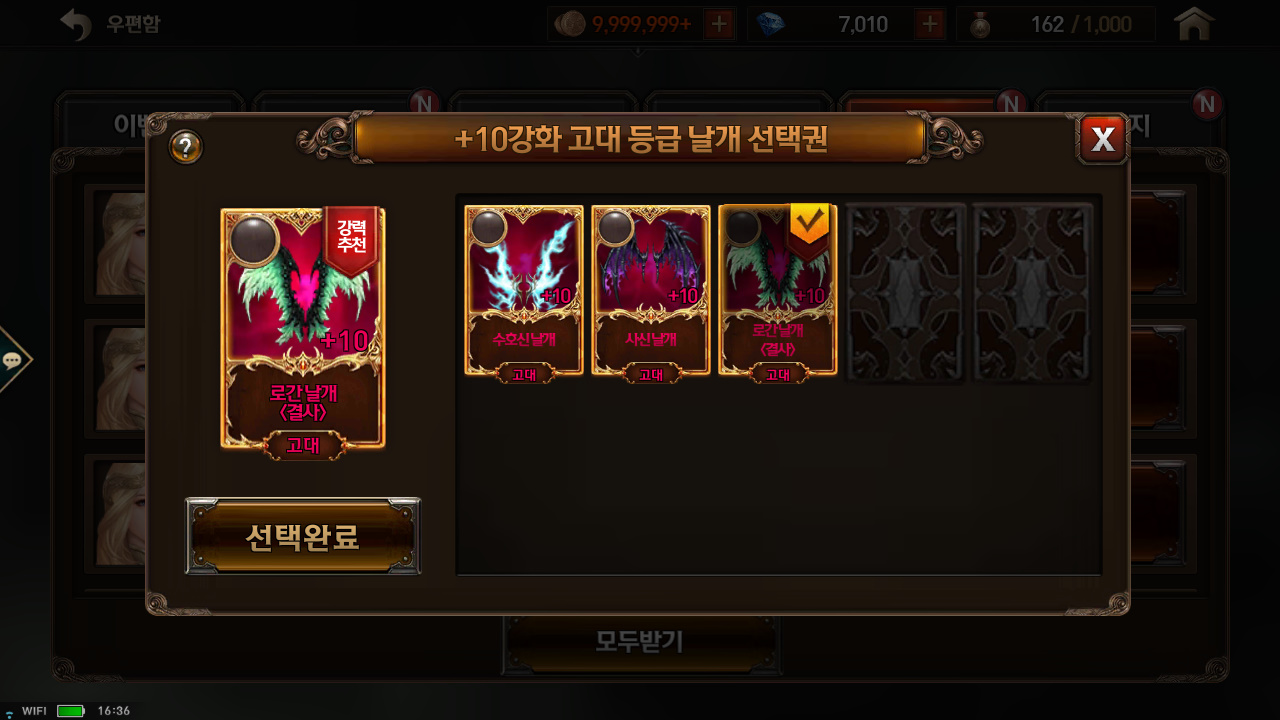Close the wing selection popup
Viewport: 1280px width, 720px height.
pyautogui.click(x=1103, y=140)
